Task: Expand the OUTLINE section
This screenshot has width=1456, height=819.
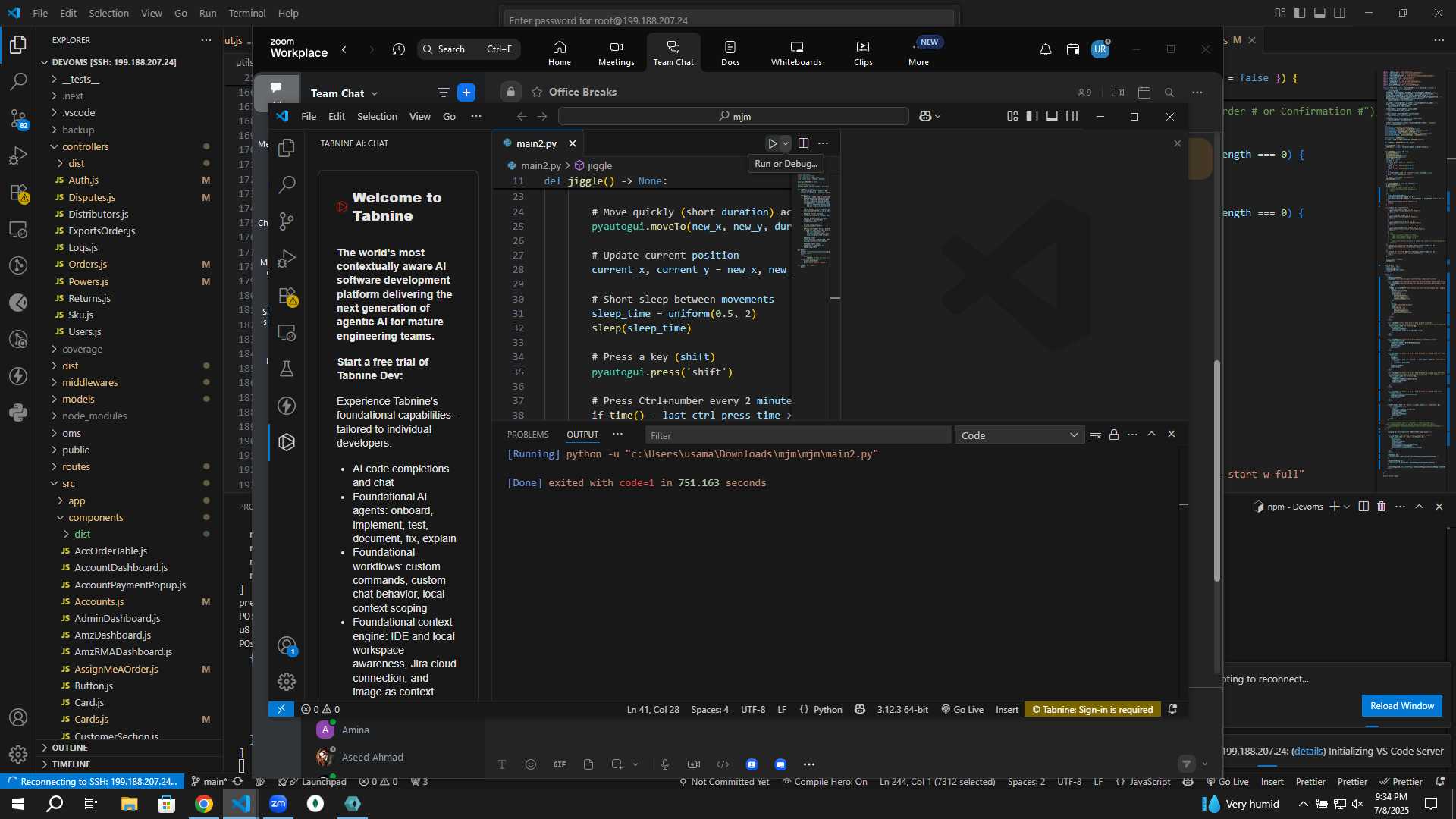Action: pyautogui.click(x=69, y=748)
